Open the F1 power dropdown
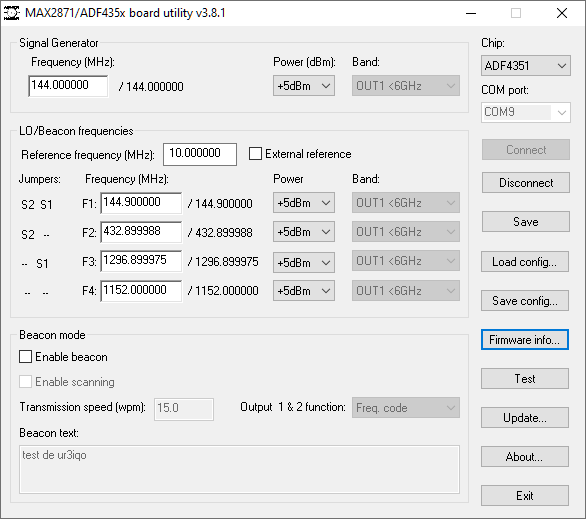This screenshot has height=519, width=586. 303,203
